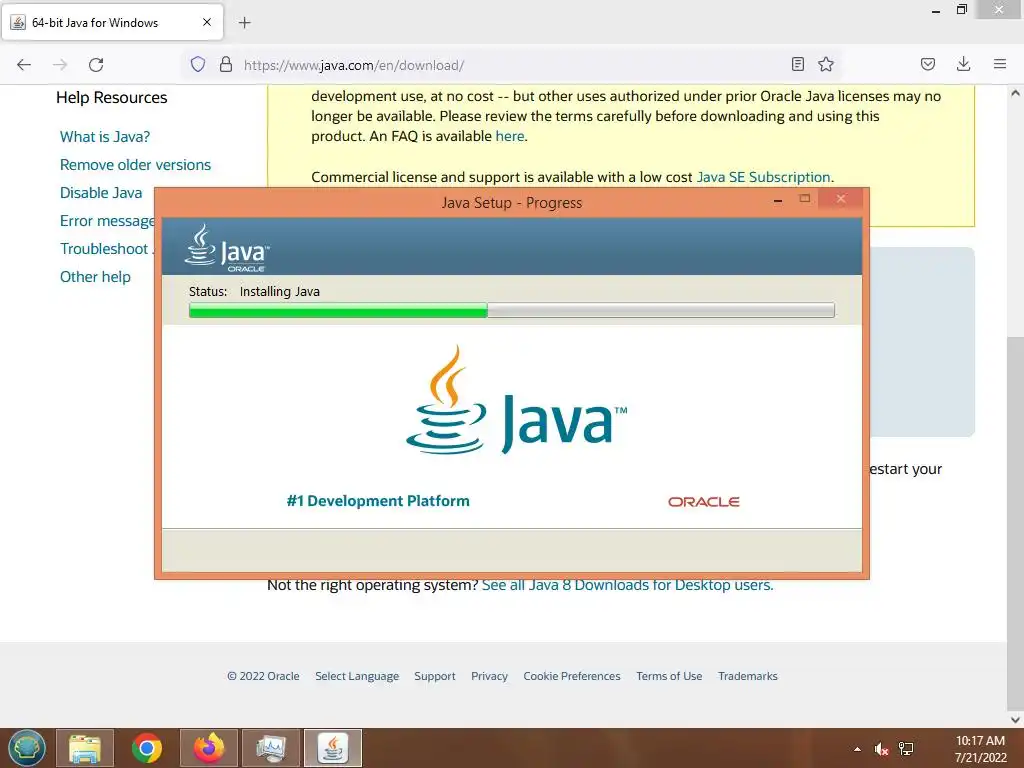Bookmark this page with the star icon

point(826,64)
